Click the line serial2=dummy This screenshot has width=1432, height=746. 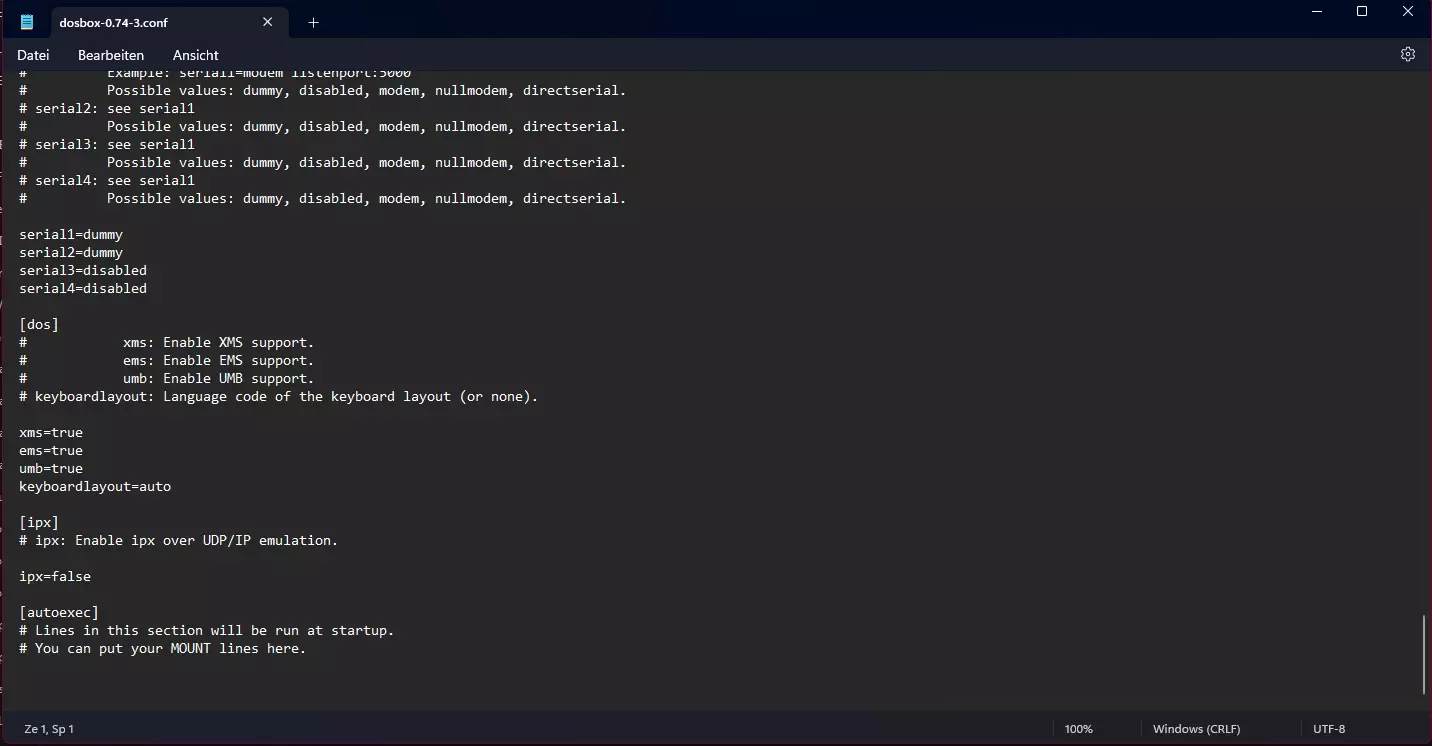71,252
